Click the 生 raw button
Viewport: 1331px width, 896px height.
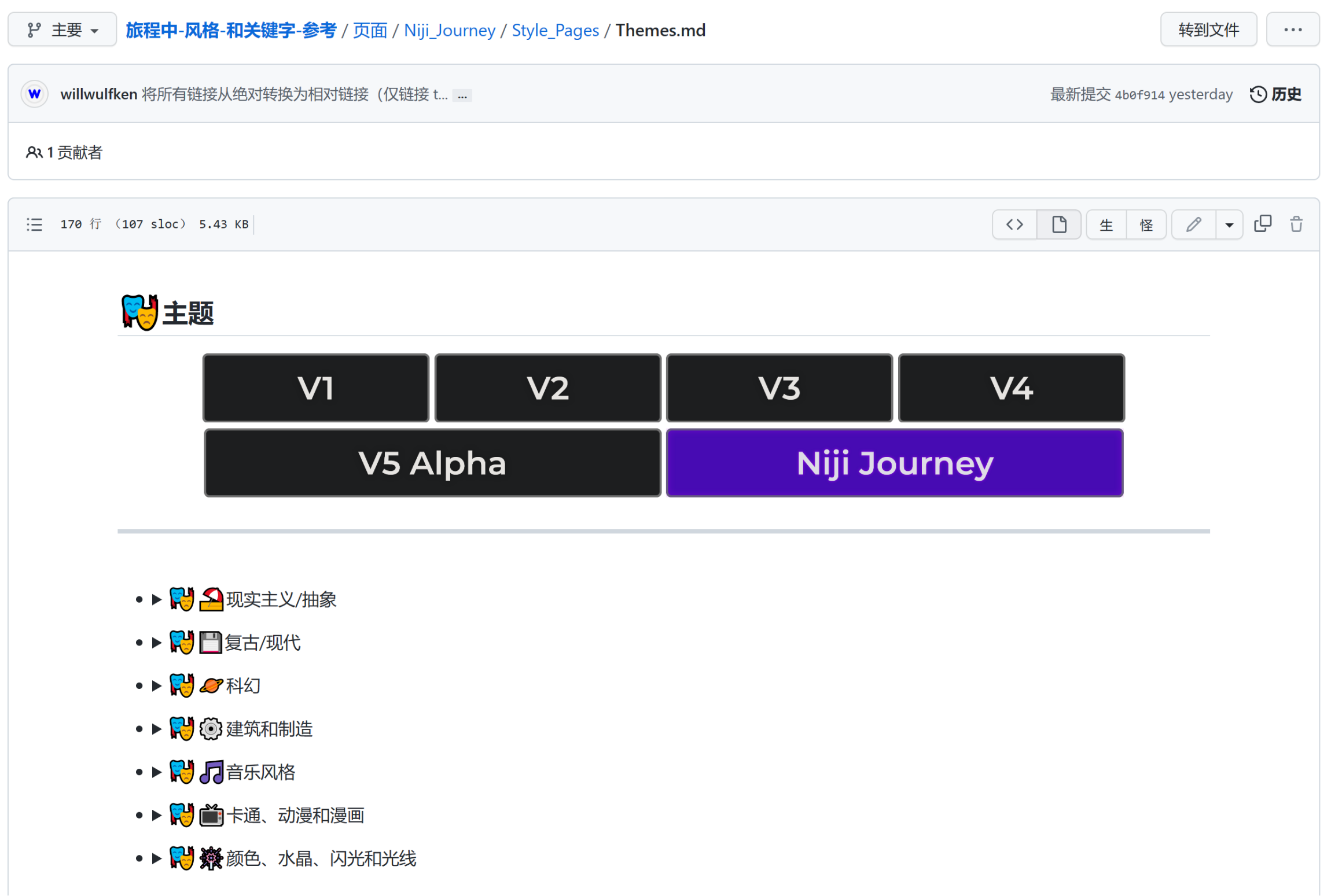tap(1106, 224)
